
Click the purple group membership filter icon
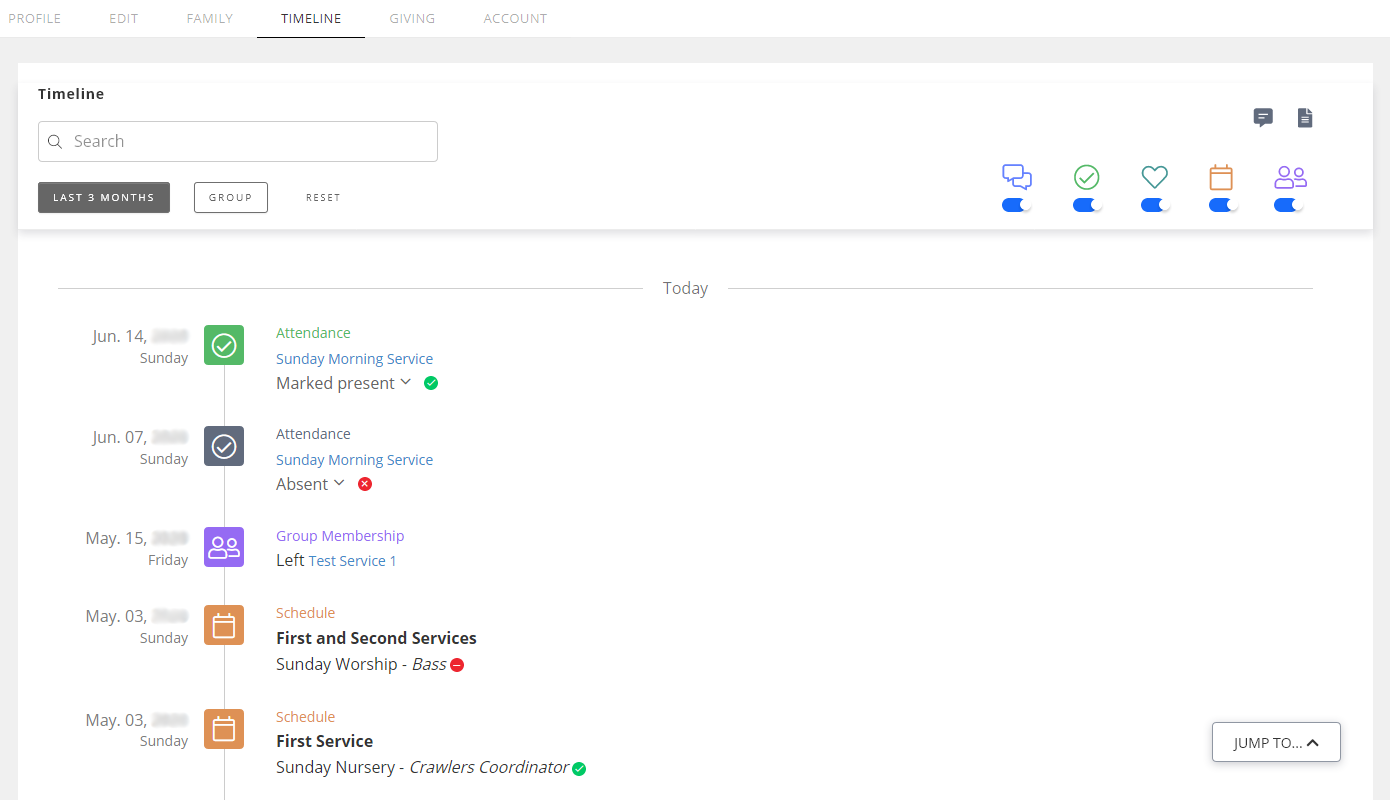[1290, 178]
